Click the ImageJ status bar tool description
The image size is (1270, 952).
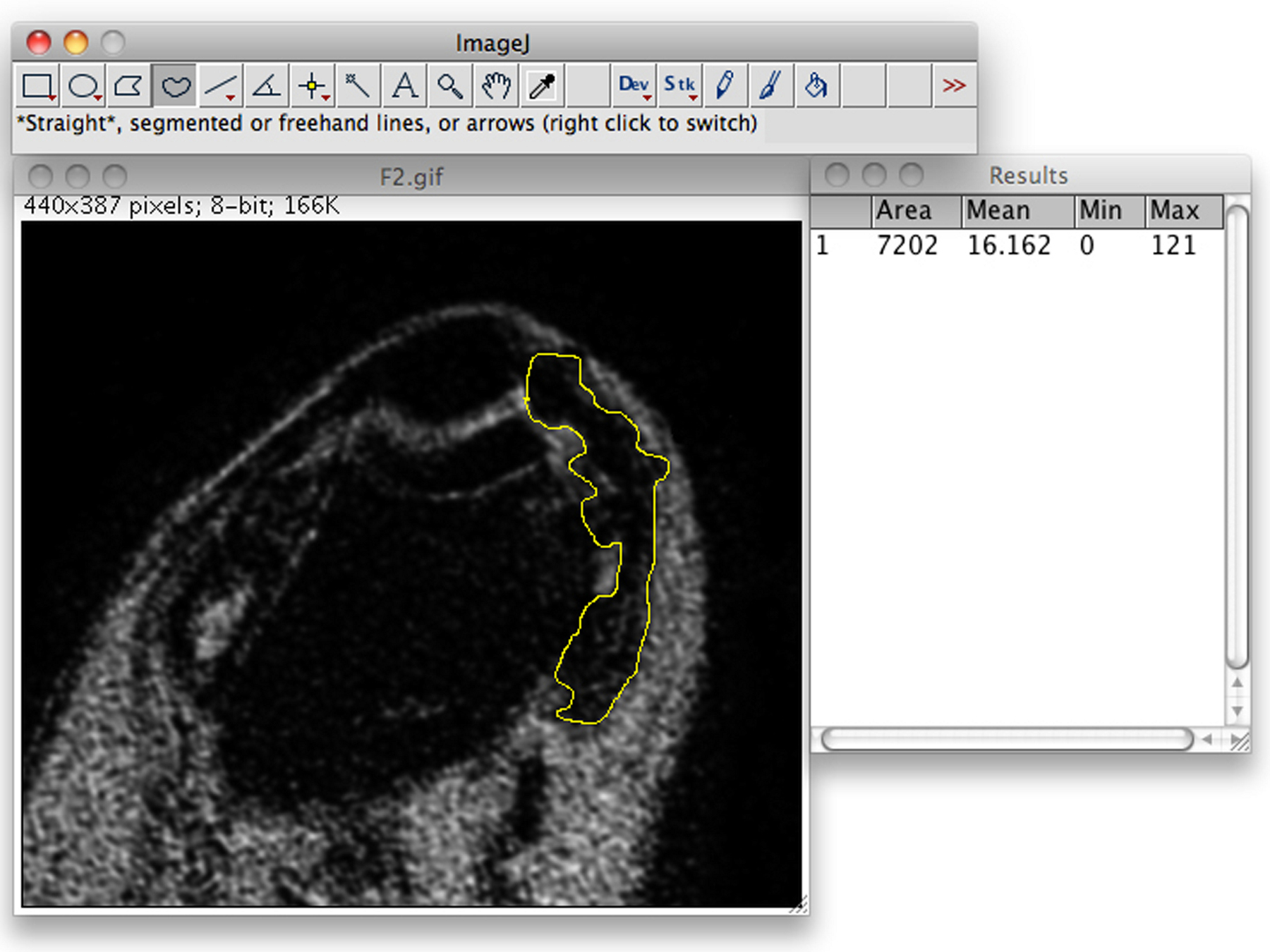tap(387, 123)
